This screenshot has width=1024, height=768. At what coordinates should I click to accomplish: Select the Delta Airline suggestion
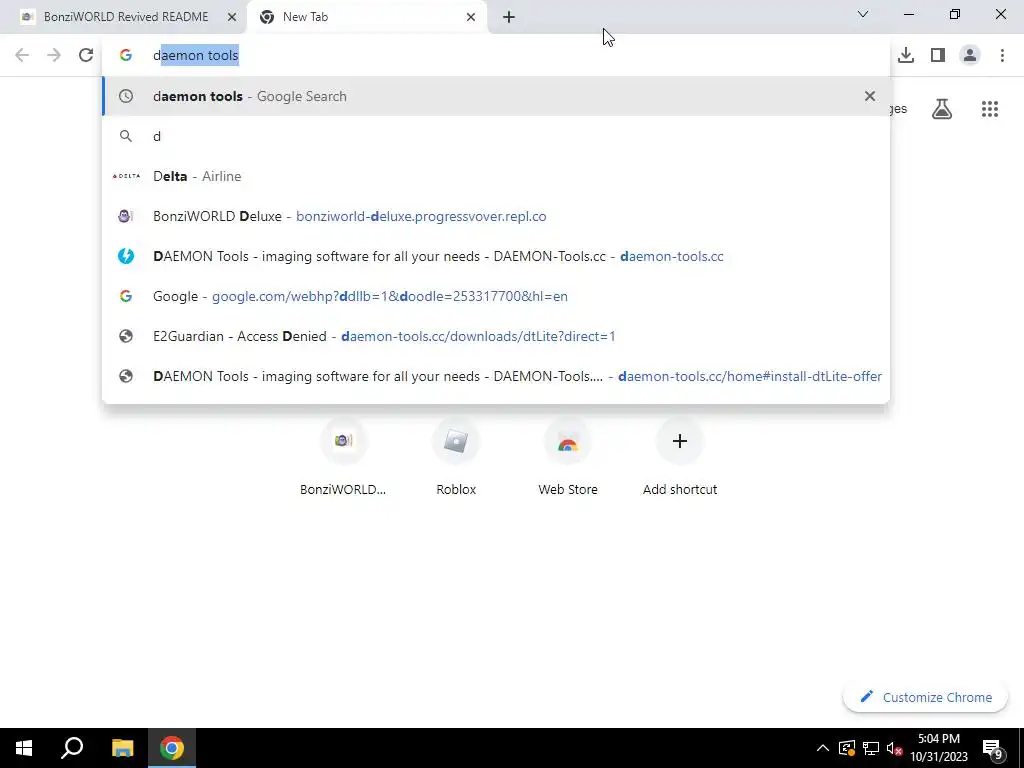[496, 176]
